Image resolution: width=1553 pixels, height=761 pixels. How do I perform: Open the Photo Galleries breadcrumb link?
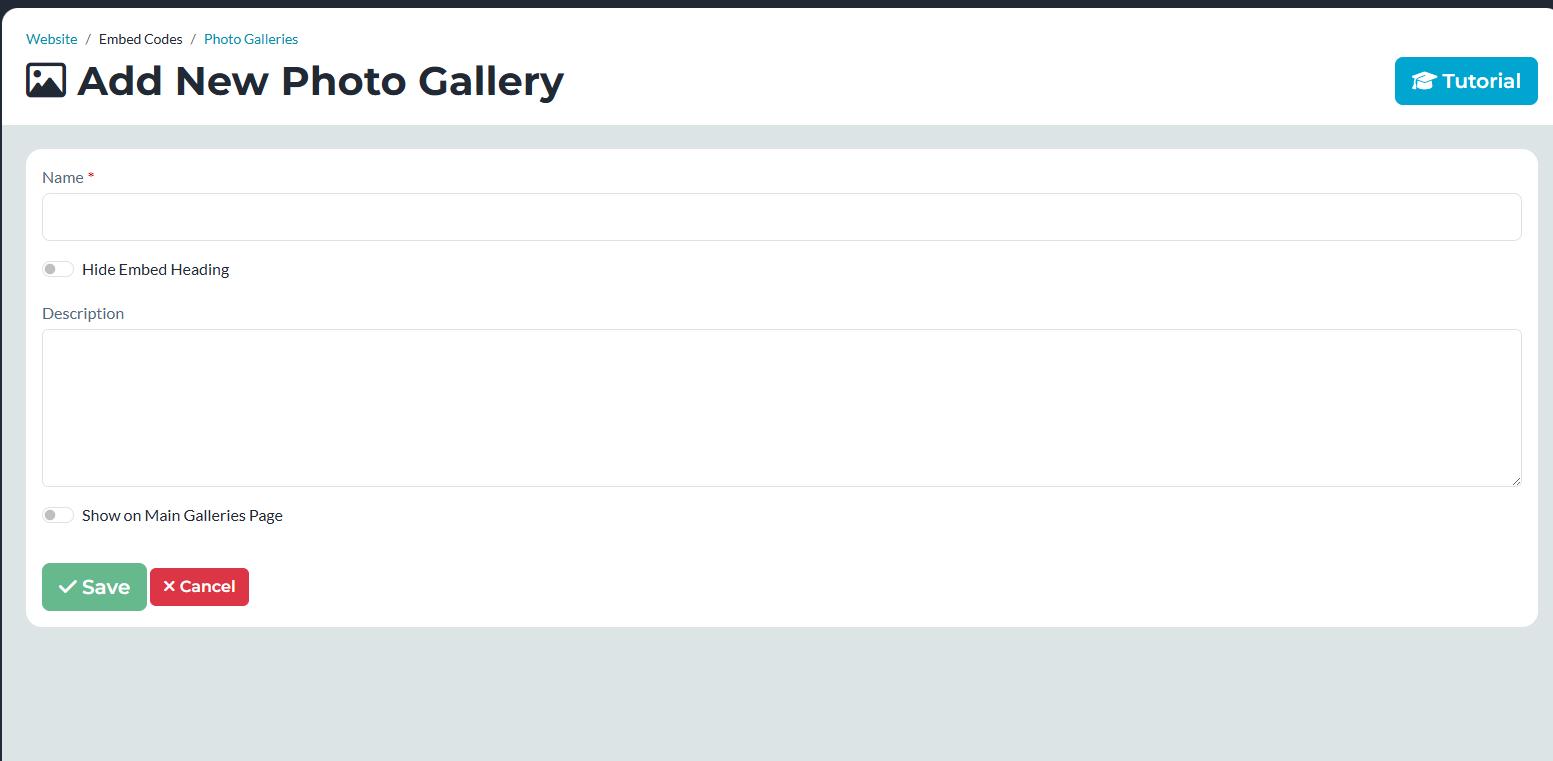[251, 39]
